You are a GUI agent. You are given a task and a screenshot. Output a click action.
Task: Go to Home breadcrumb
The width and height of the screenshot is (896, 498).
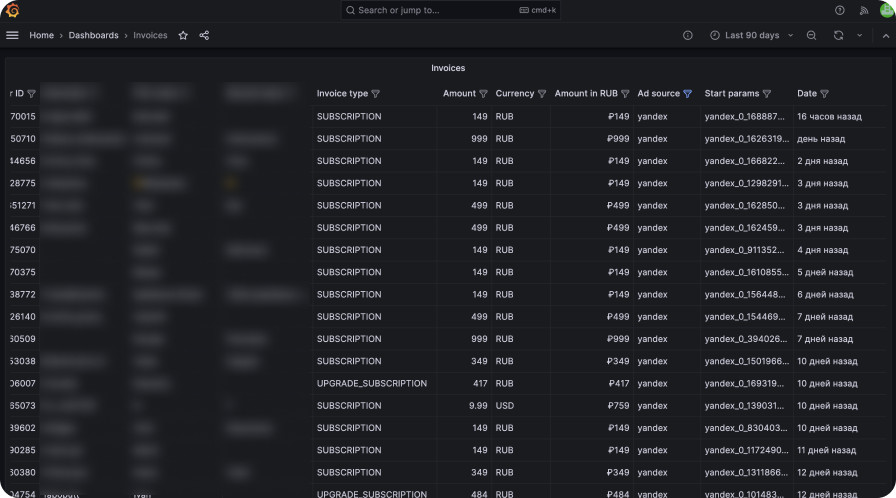tap(41, 35)
